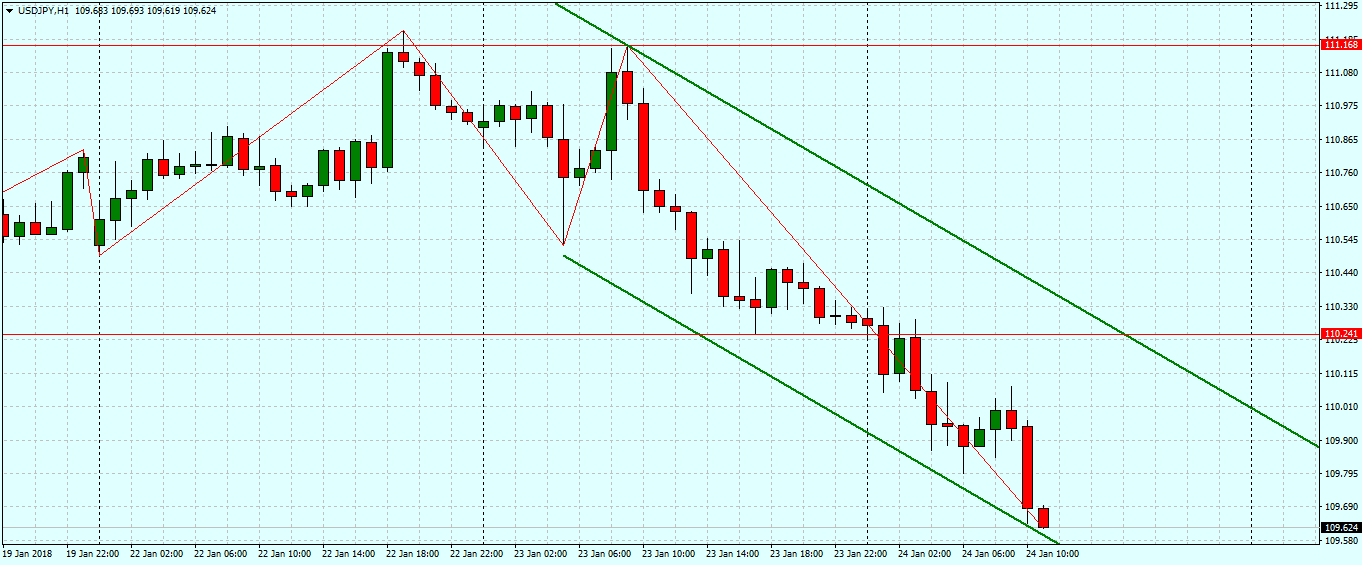Click the tall green candle before 22 Jan 18:00
The width and height of the screenshot is (1362, 565).
click(x=387, y=110)
